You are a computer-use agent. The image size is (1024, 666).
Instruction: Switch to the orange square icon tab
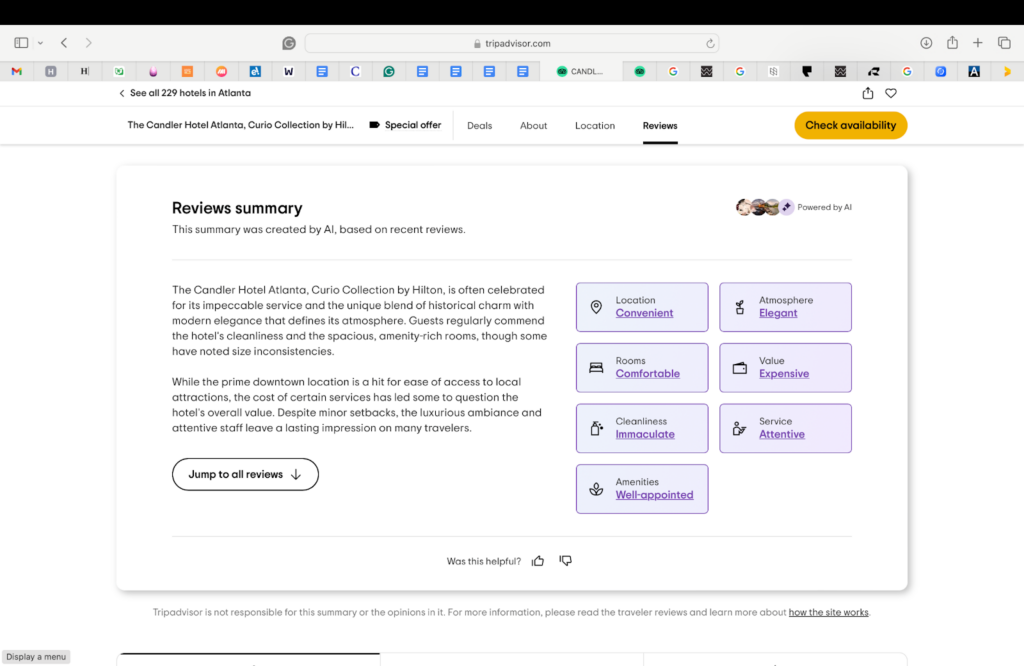coord(187,71)
